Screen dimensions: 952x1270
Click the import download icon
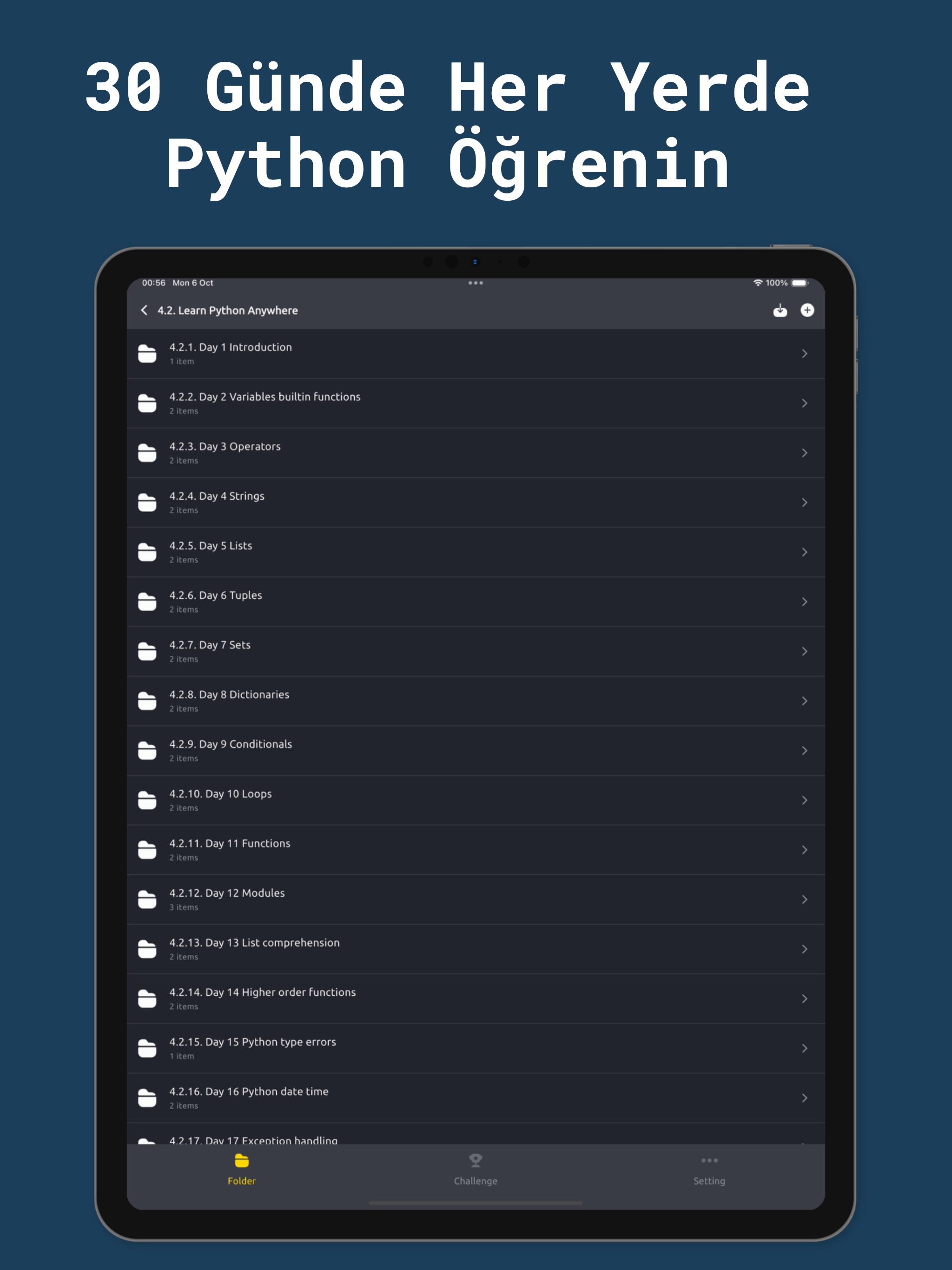coord(780,311)
